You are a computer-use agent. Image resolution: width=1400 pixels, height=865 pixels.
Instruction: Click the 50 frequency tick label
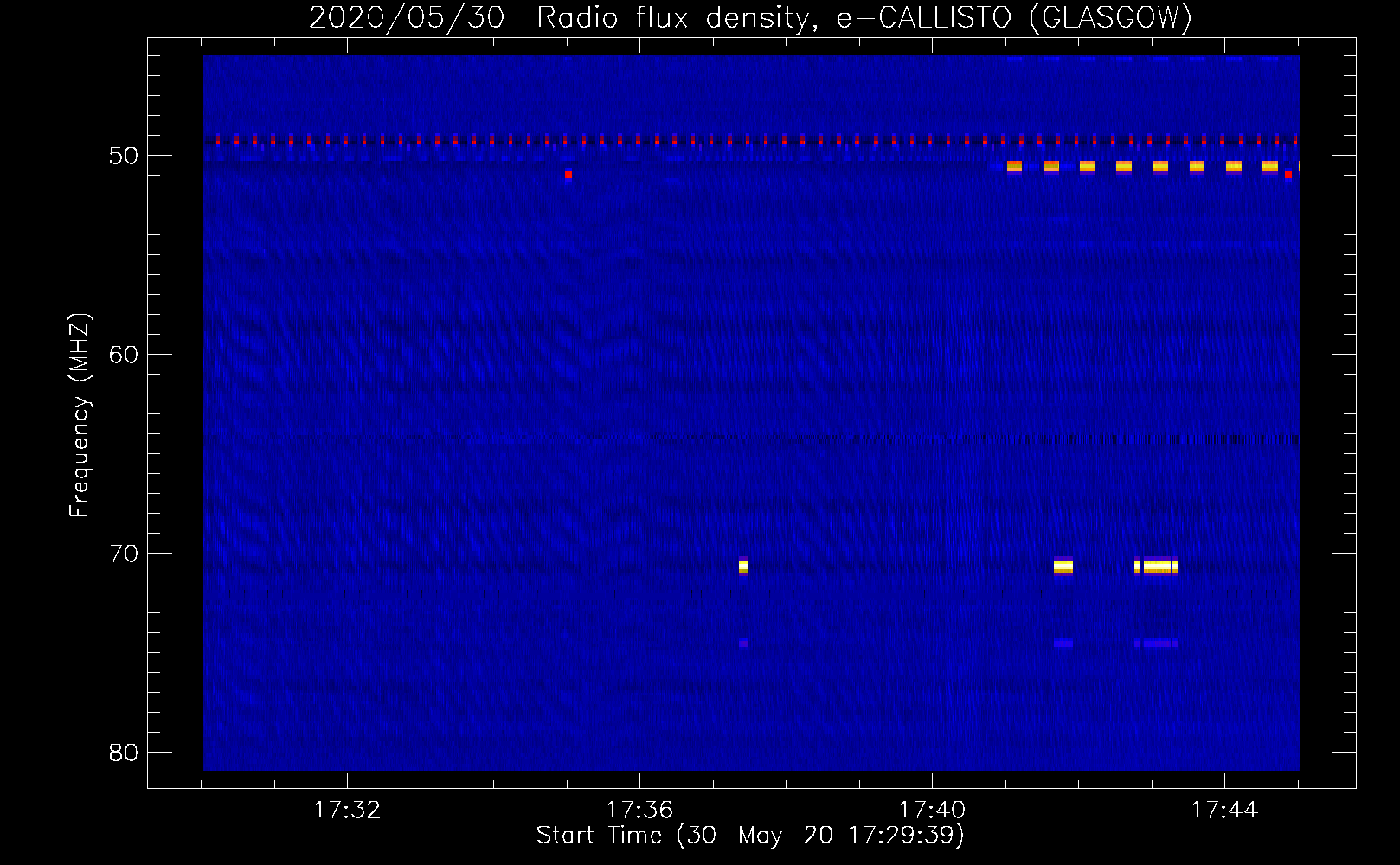[124, 156]
